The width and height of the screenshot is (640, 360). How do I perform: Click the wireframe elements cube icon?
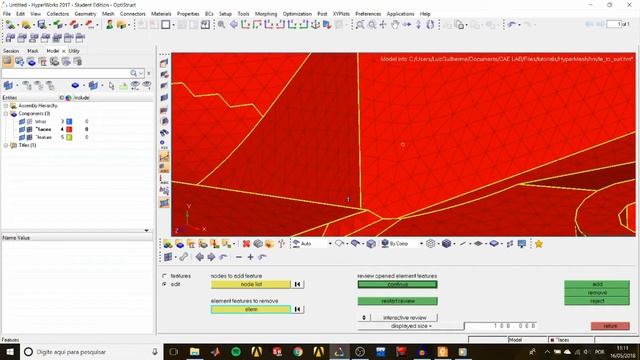(x=431, y=244)
